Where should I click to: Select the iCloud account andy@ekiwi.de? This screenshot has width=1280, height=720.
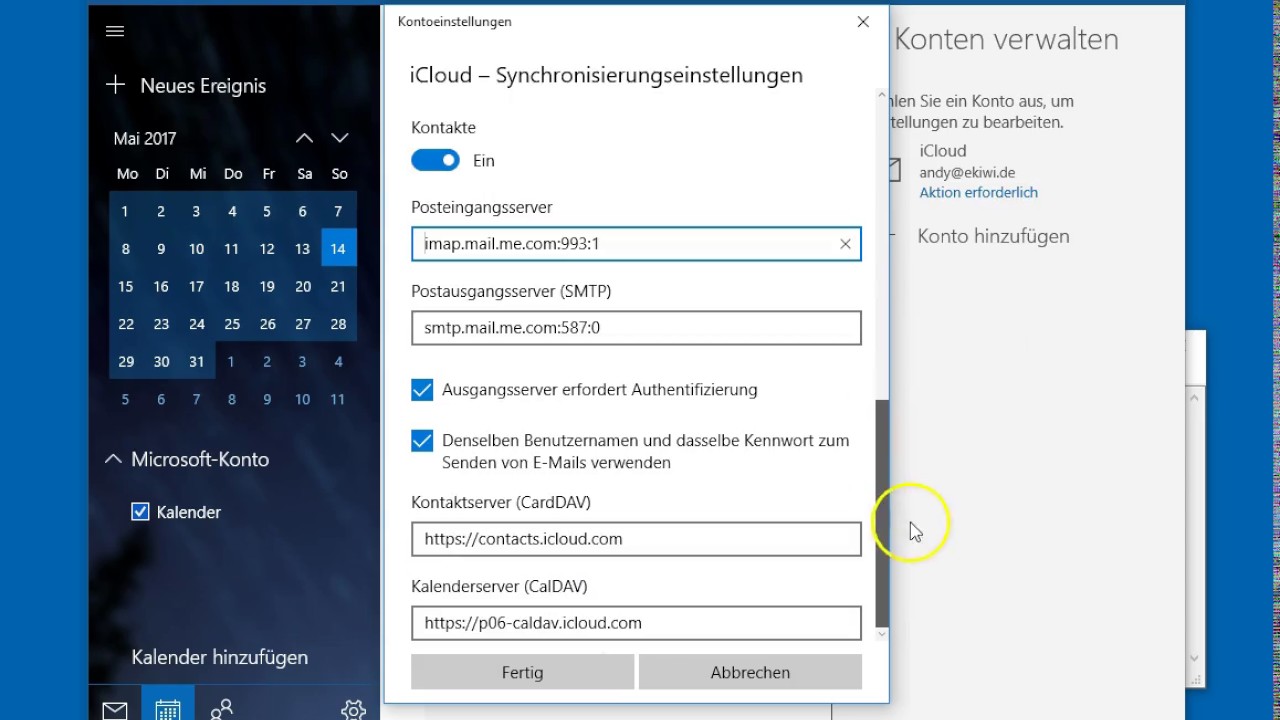978,171
